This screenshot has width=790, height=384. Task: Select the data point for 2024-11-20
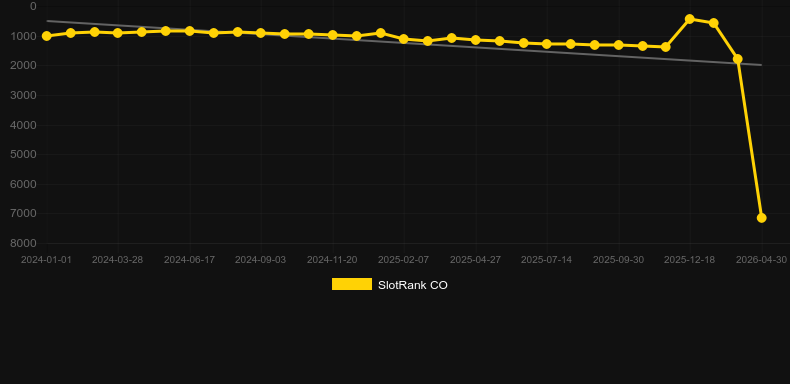(333, 35)
